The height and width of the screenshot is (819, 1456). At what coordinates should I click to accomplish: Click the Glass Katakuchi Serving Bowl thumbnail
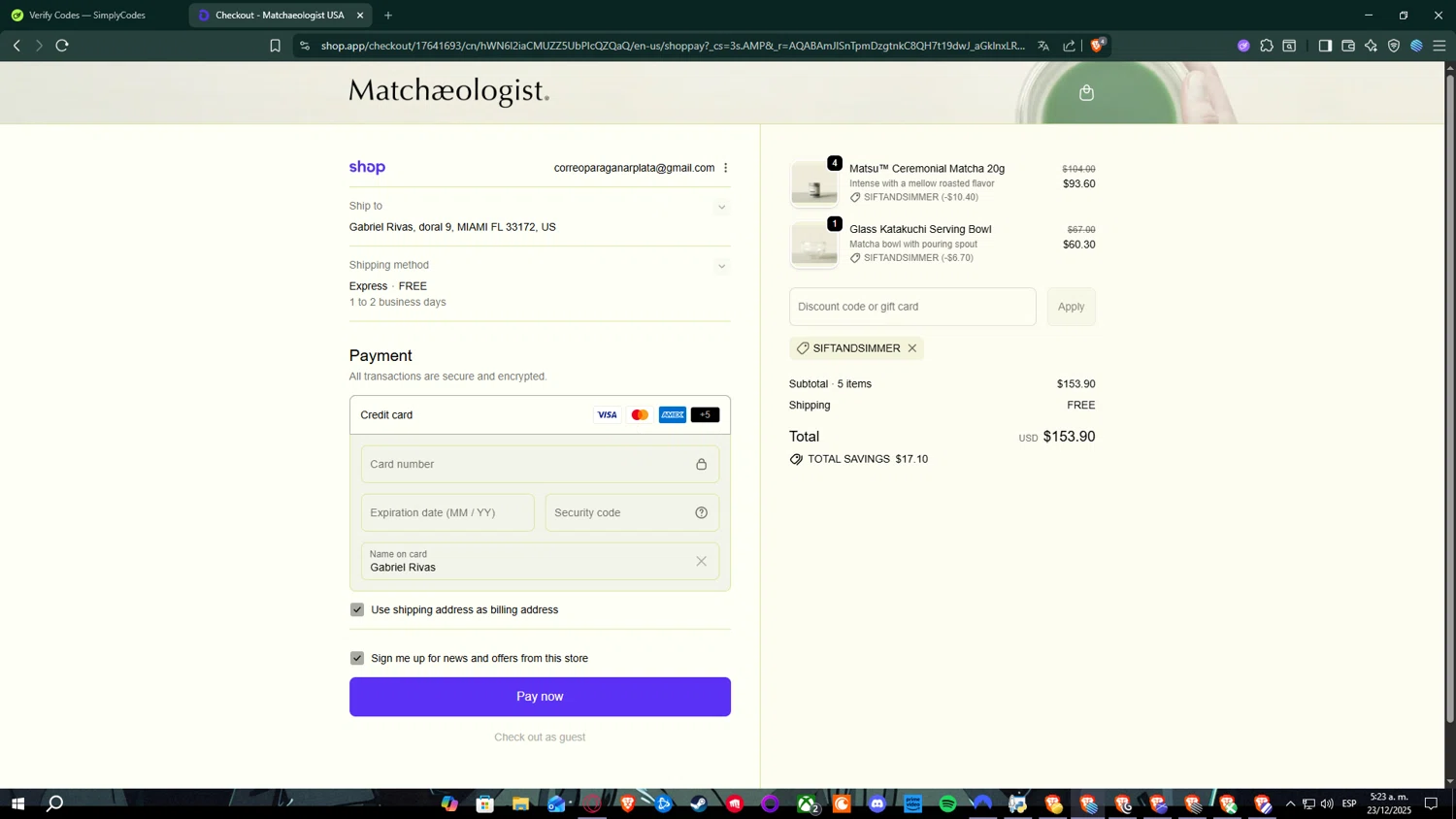[813, 244]
